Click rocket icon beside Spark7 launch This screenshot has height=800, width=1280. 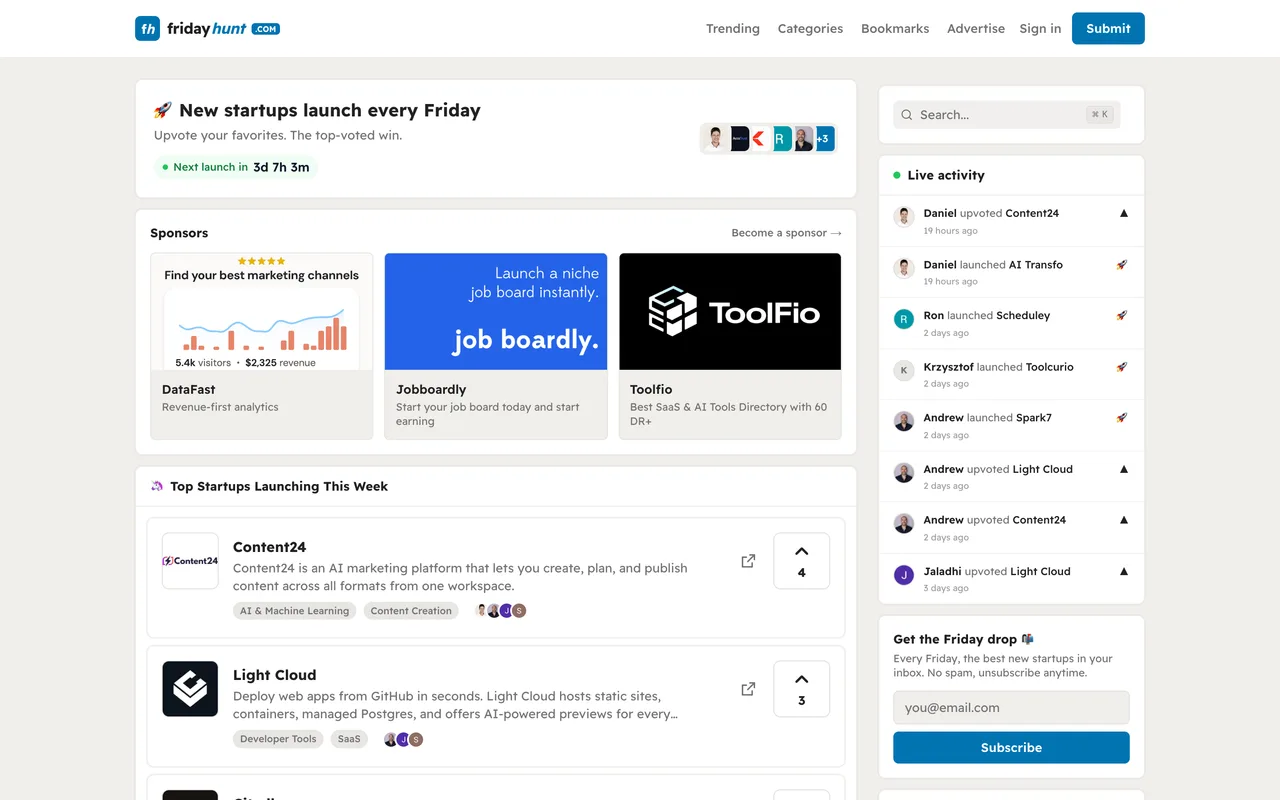click(x=1122, y=418)
